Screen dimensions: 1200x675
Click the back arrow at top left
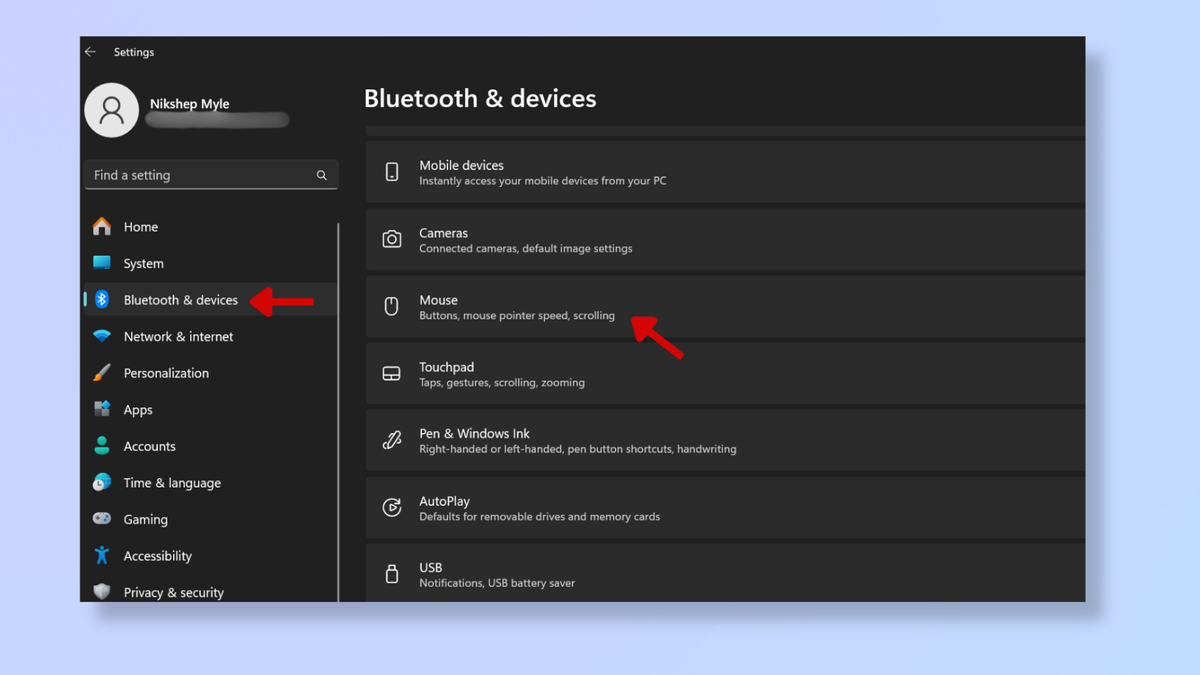90,52
